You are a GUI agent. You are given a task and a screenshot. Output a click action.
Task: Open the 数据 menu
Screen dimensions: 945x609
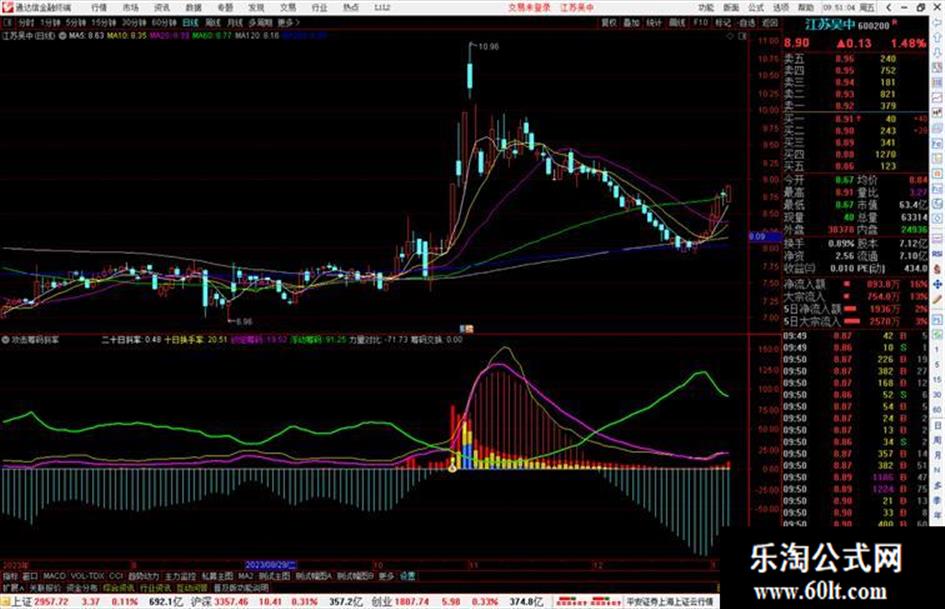pos(193,8)
